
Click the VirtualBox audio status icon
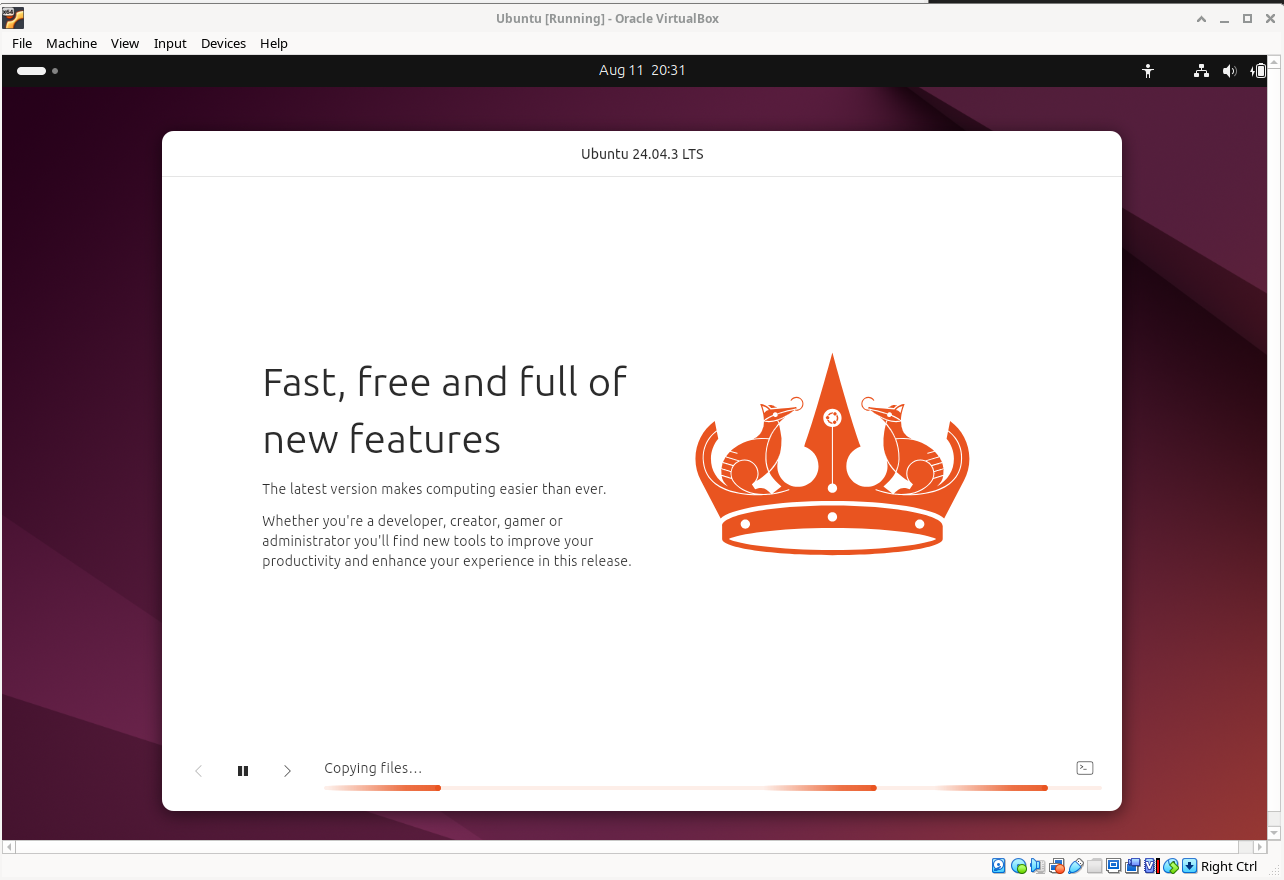coord(1038,866)
